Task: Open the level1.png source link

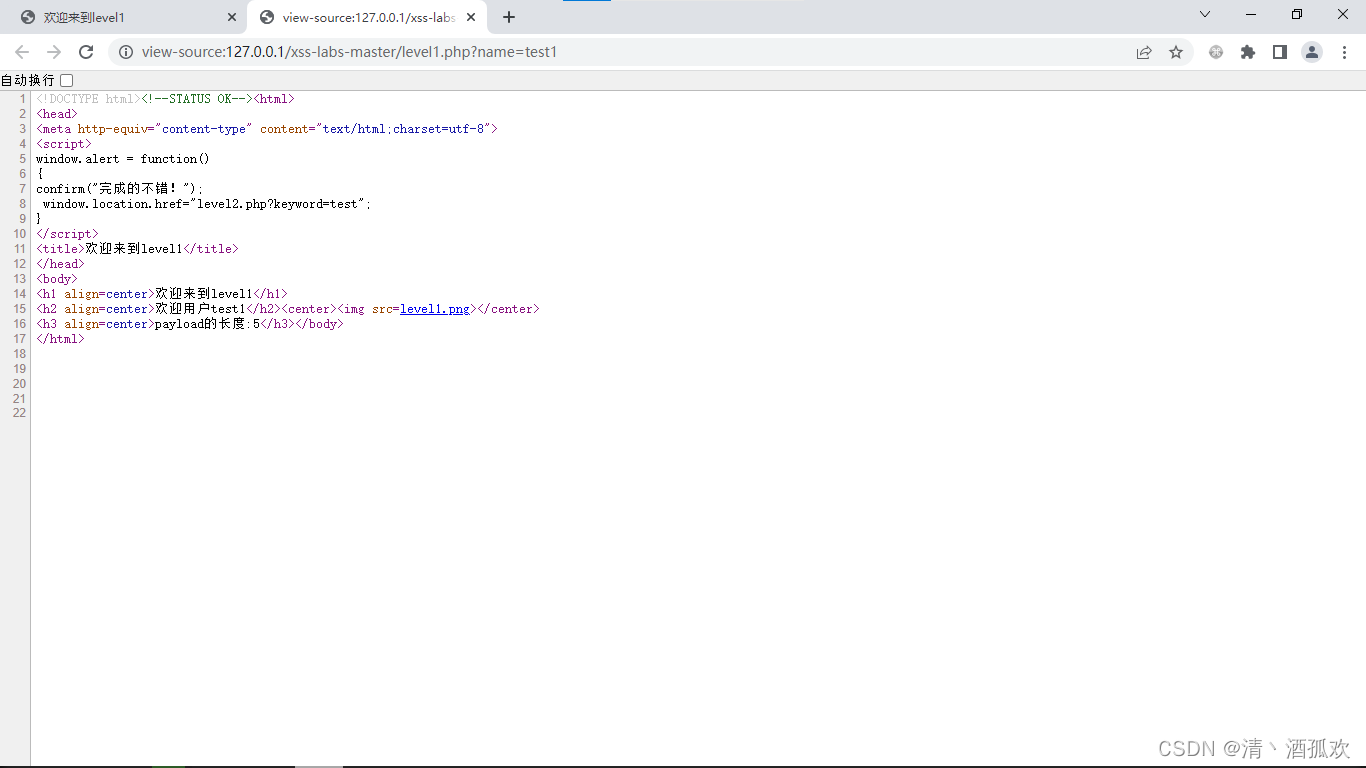Action: click(x=434, y=309)
